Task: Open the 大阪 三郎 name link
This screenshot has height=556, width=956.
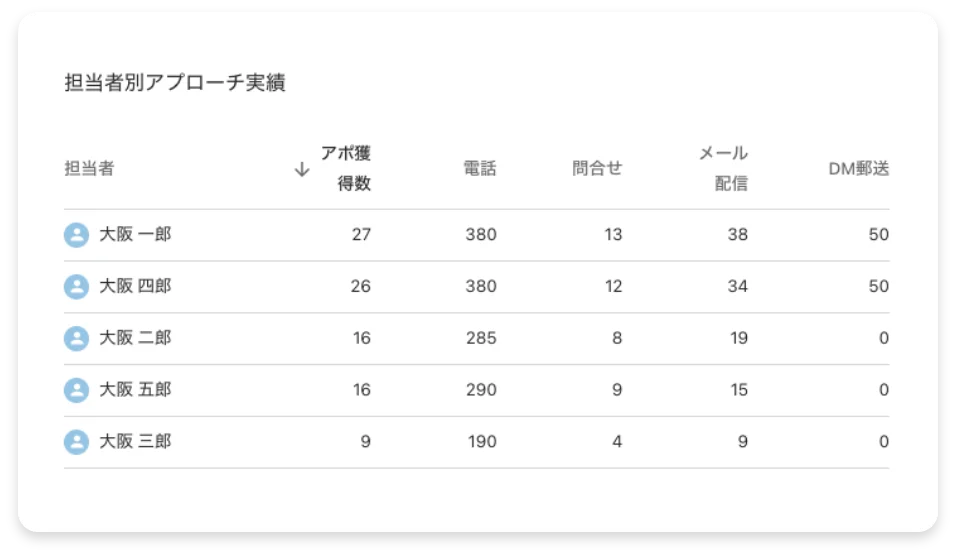Action: click(135, 441)
